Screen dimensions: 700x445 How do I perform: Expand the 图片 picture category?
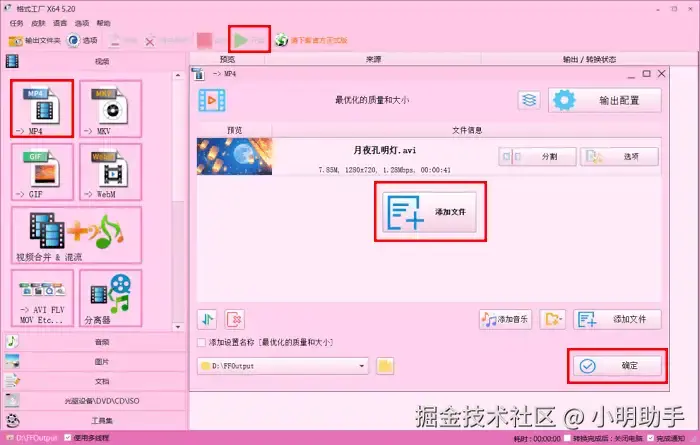point(95,362)
